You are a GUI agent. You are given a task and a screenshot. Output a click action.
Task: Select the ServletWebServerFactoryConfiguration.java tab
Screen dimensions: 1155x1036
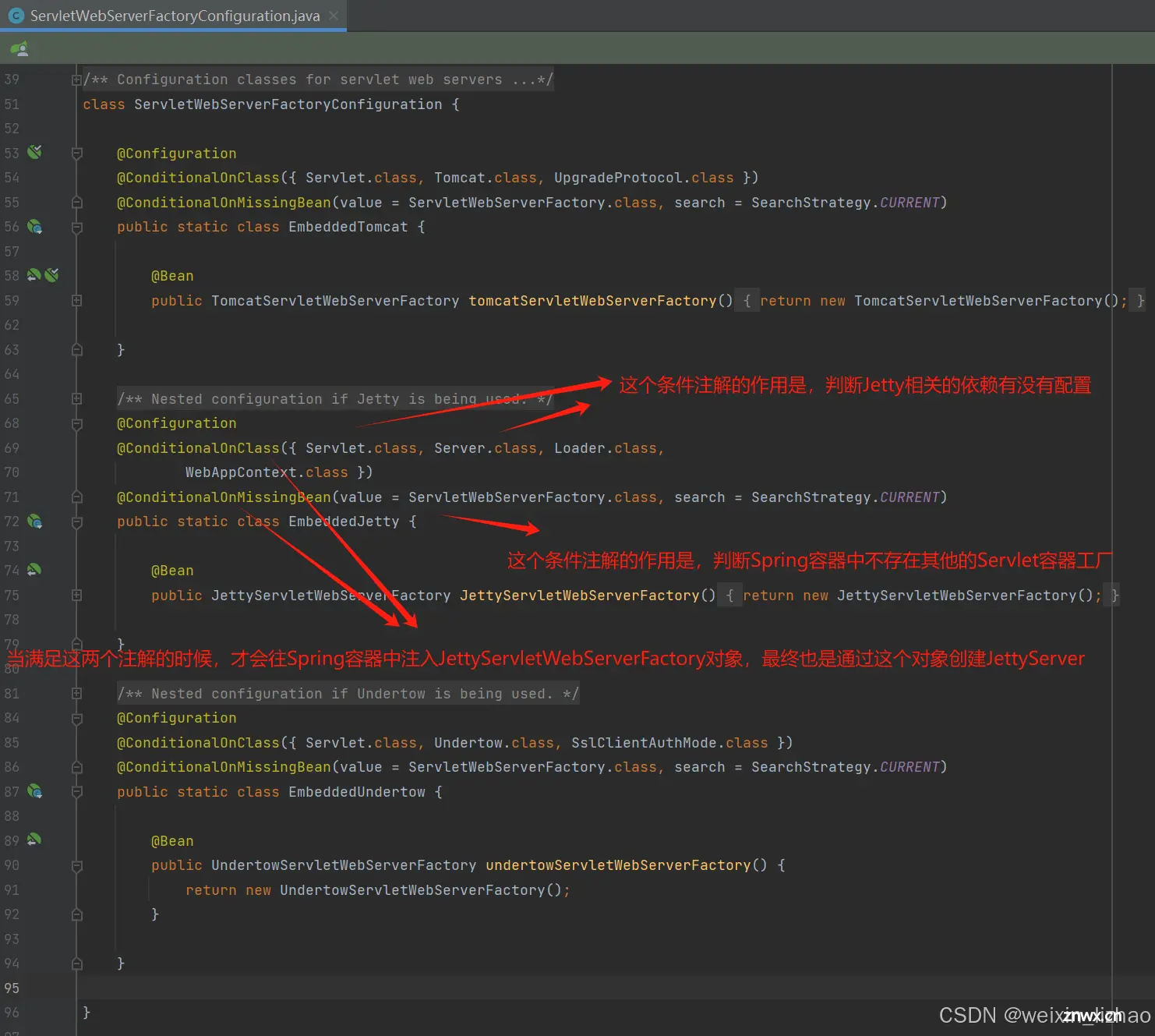click(173, 16)
